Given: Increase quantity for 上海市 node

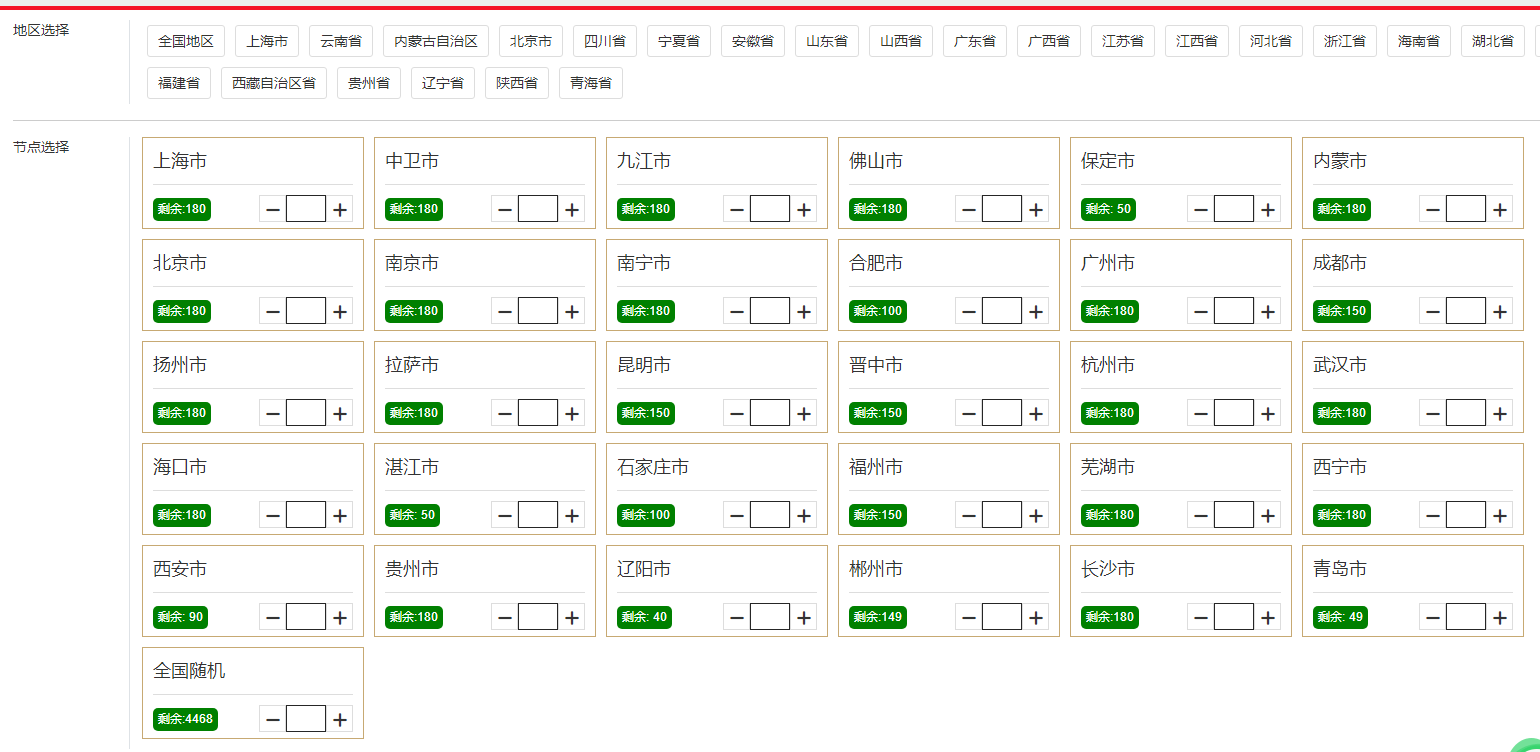Looking at the screenshot, I should (x=340, y=209).
